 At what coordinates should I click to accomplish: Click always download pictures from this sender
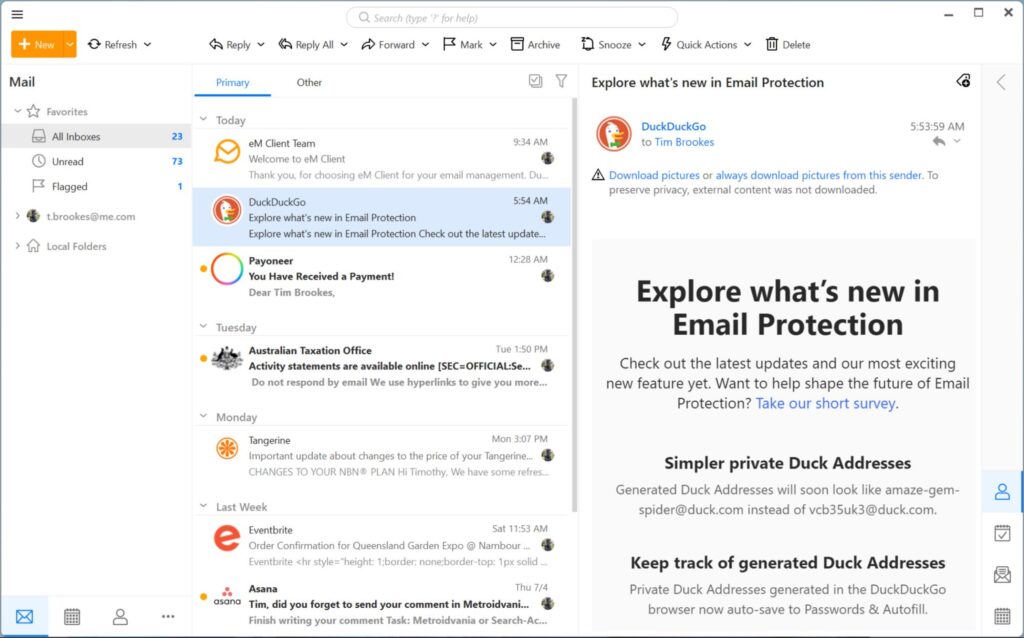pyautogui.click(x=819, y=175)
